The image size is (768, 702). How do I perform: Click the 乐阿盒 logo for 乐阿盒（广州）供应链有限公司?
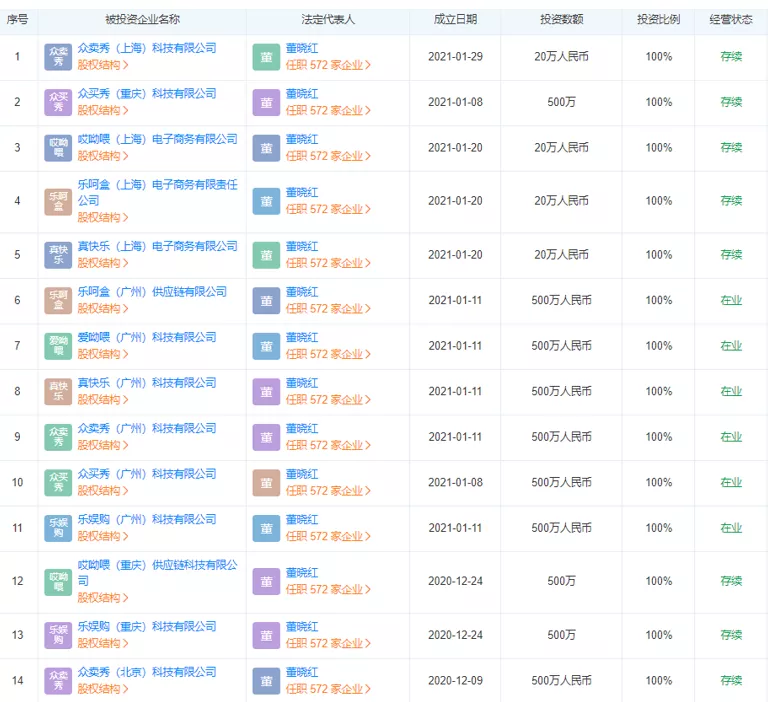coord(59,300)
